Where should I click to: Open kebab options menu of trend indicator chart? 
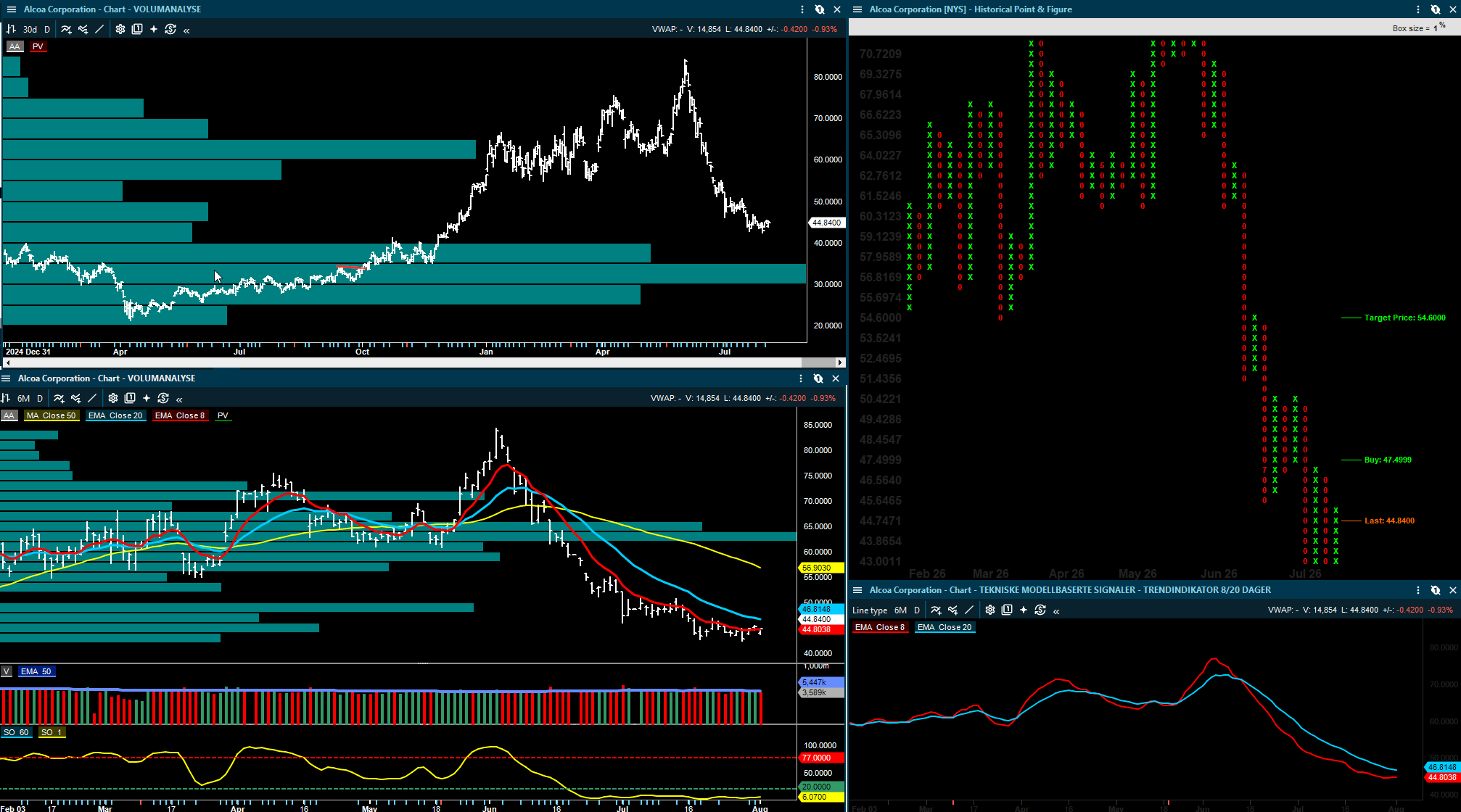click(x=1418, y=590)
